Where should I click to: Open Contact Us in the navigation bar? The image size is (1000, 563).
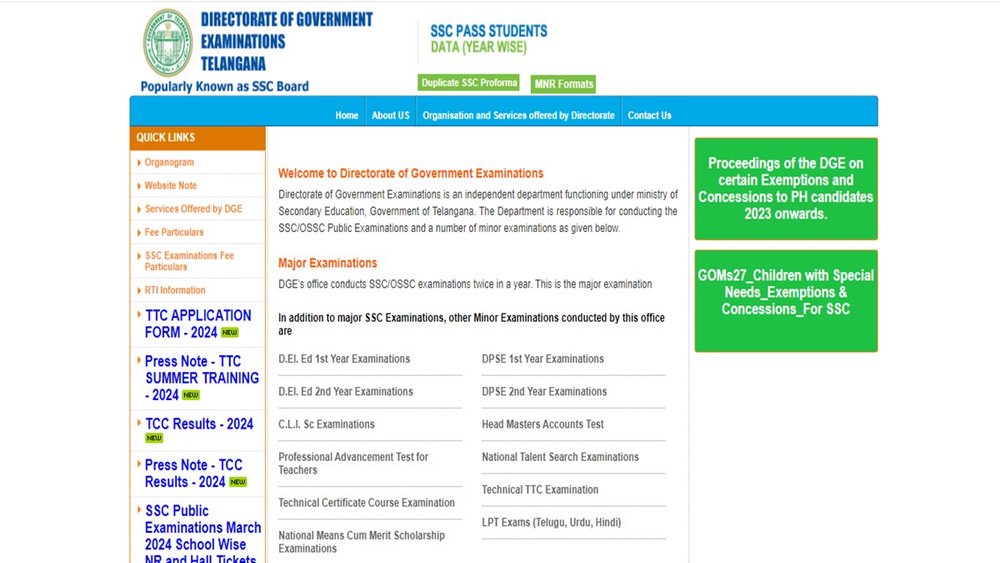coord(649,115)
